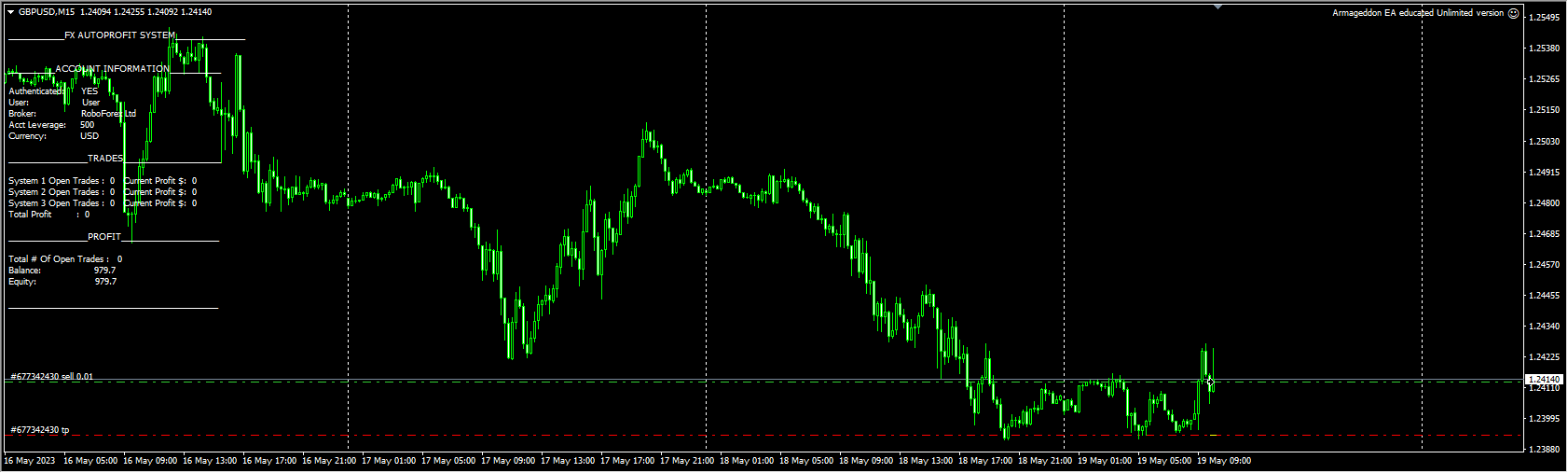Click 1.25380 on the price scale
1568x473 pixels.
click(1545, 49)
